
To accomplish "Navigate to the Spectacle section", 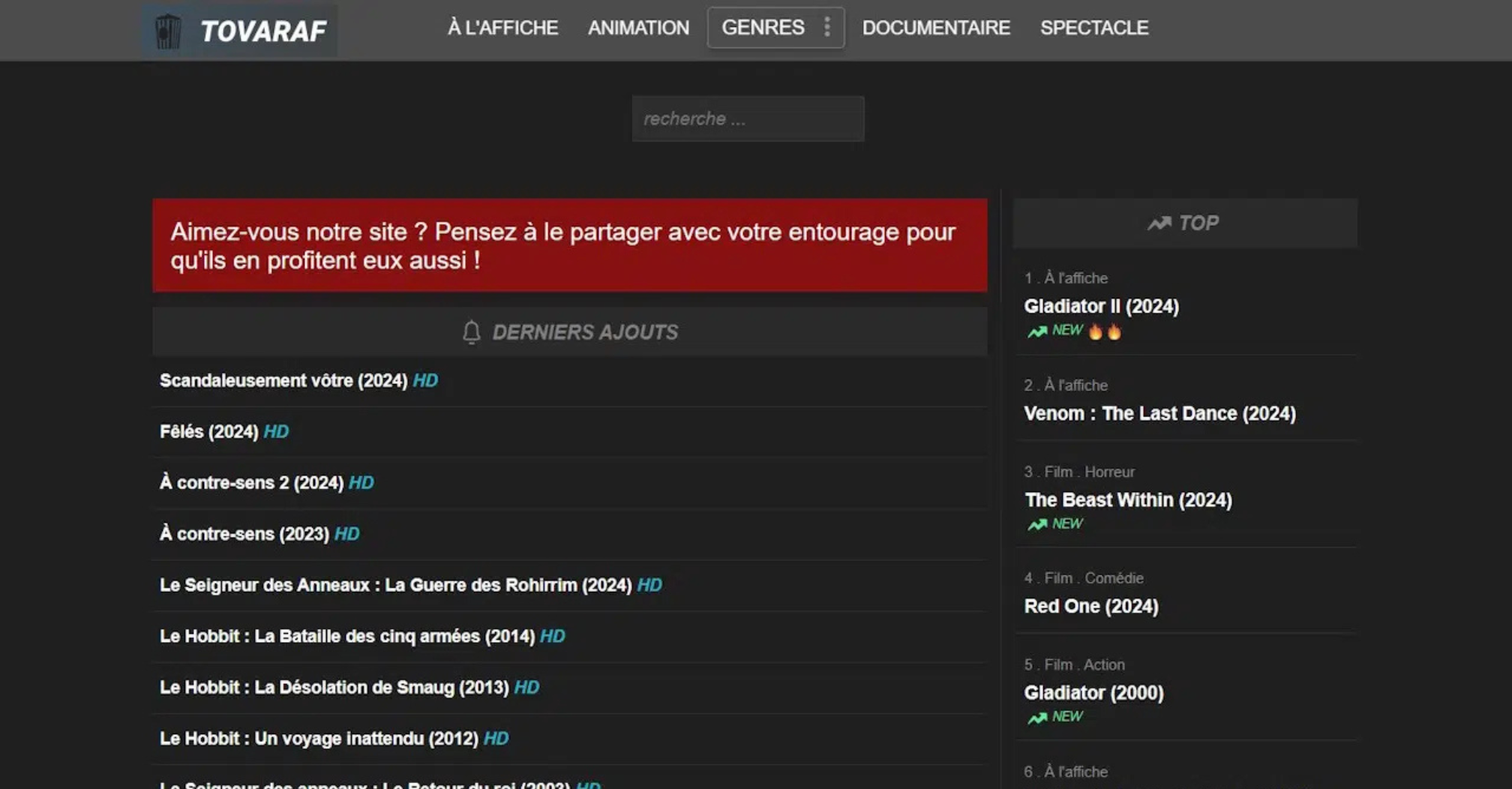I will point(1093,28).
